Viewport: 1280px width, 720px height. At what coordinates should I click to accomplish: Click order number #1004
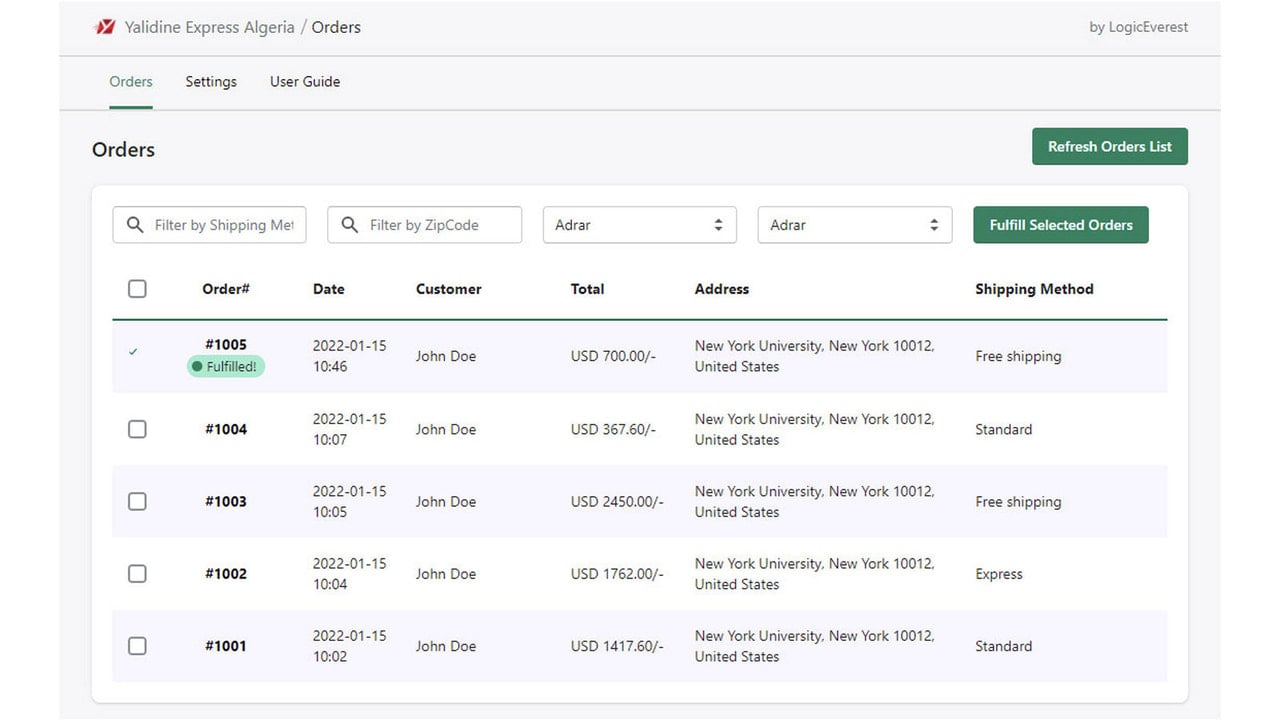pos(226,429)
